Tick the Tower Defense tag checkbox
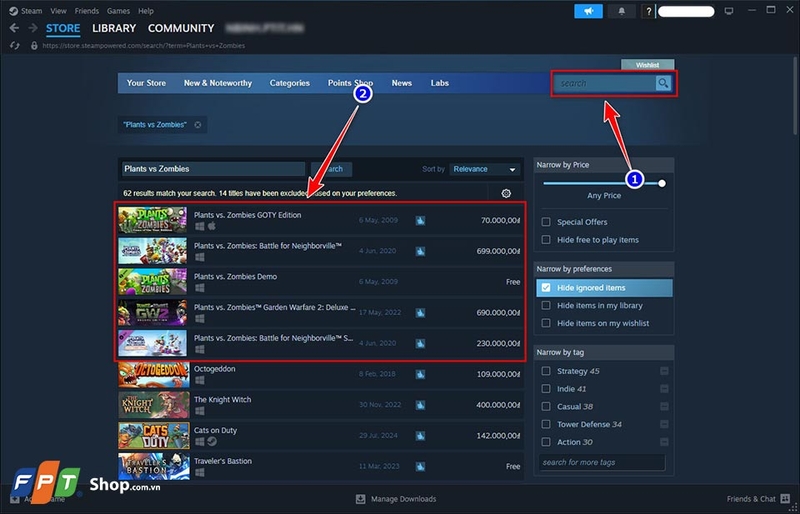Screen dimensions: 800x514 point(546,424)
